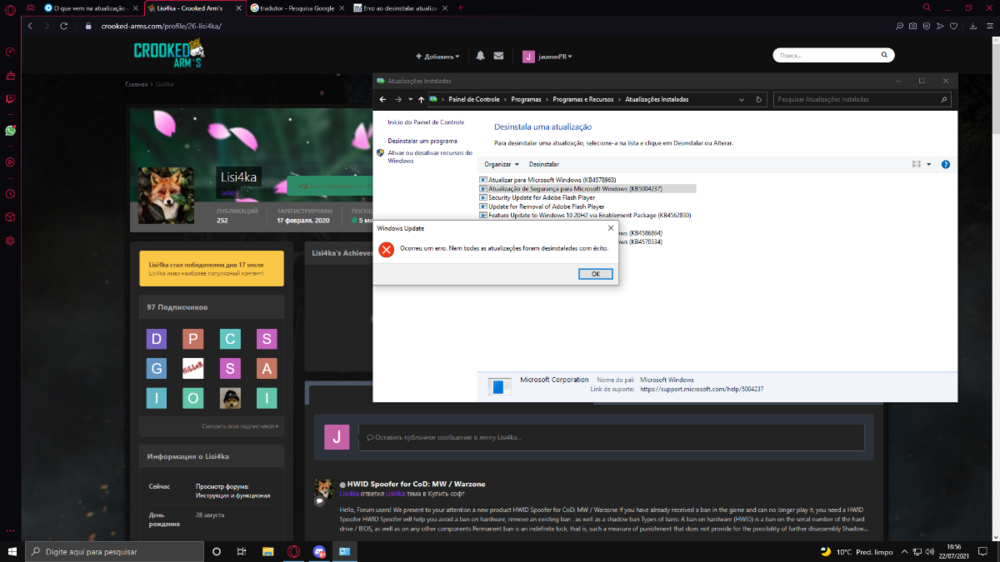Open the Opera GX sidebar settings gear
Image resolution: width=1000 pixels, height=562 pixels.
(x=10, y=241)
